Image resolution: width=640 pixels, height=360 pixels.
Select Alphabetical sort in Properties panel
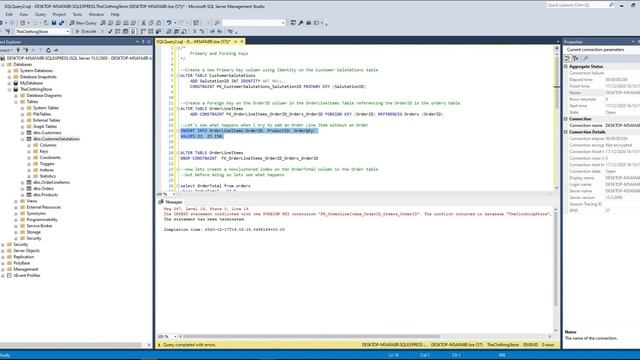coord(576,58)
